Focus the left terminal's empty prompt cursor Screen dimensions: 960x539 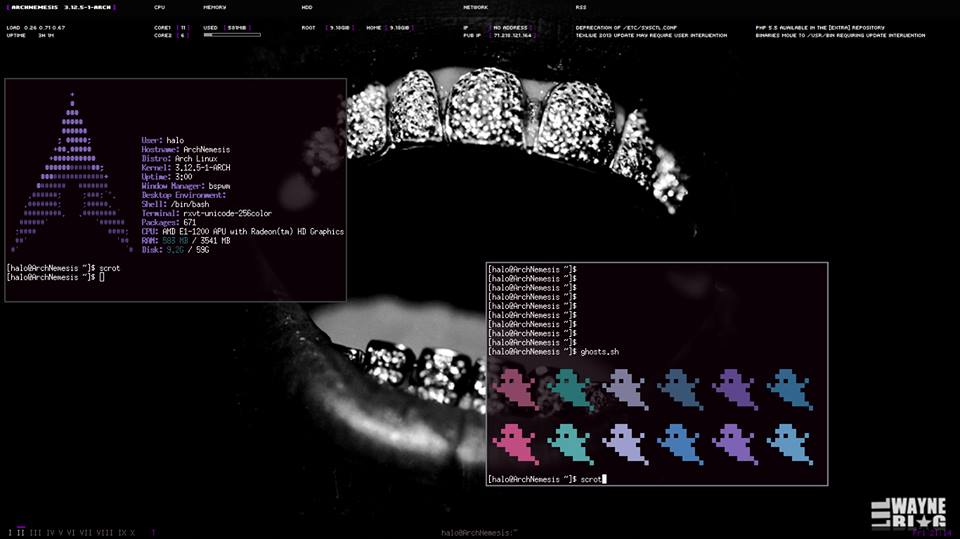pyautogui.click(x=102, y=277)
